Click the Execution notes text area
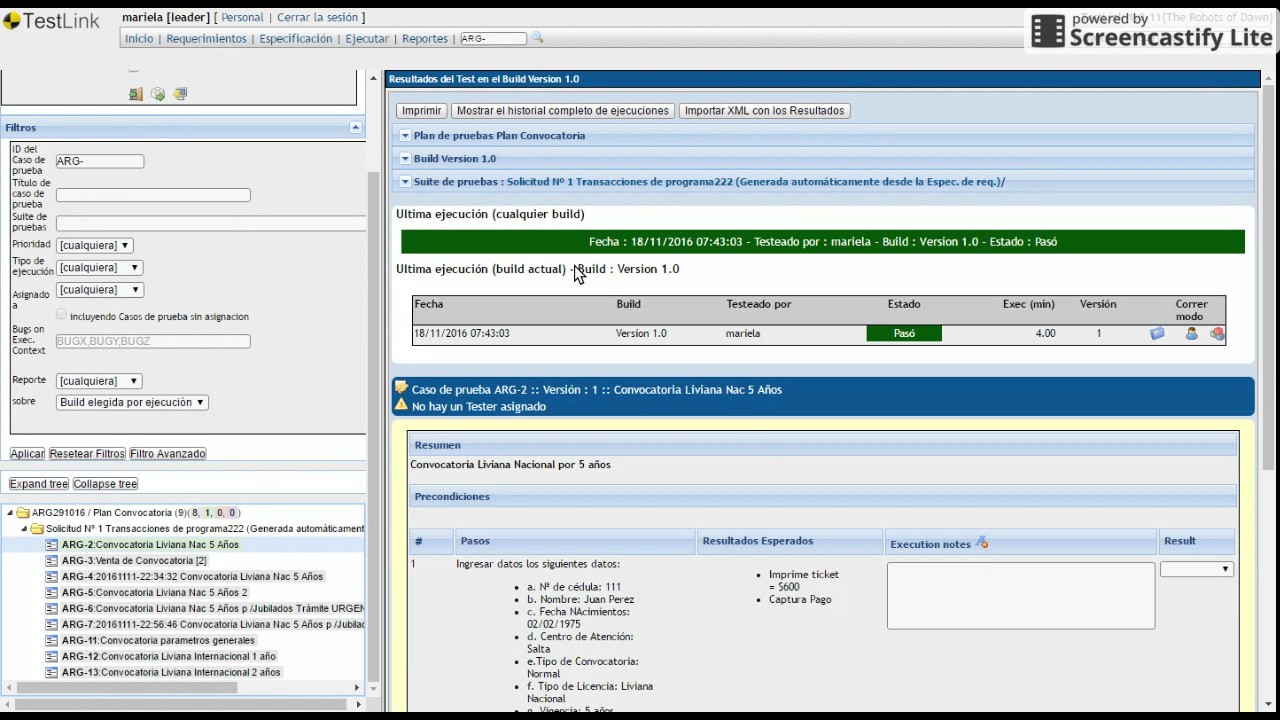The height and width of the screenshot is (720, 1280). pyautogui.click(x=1021, y=596)
